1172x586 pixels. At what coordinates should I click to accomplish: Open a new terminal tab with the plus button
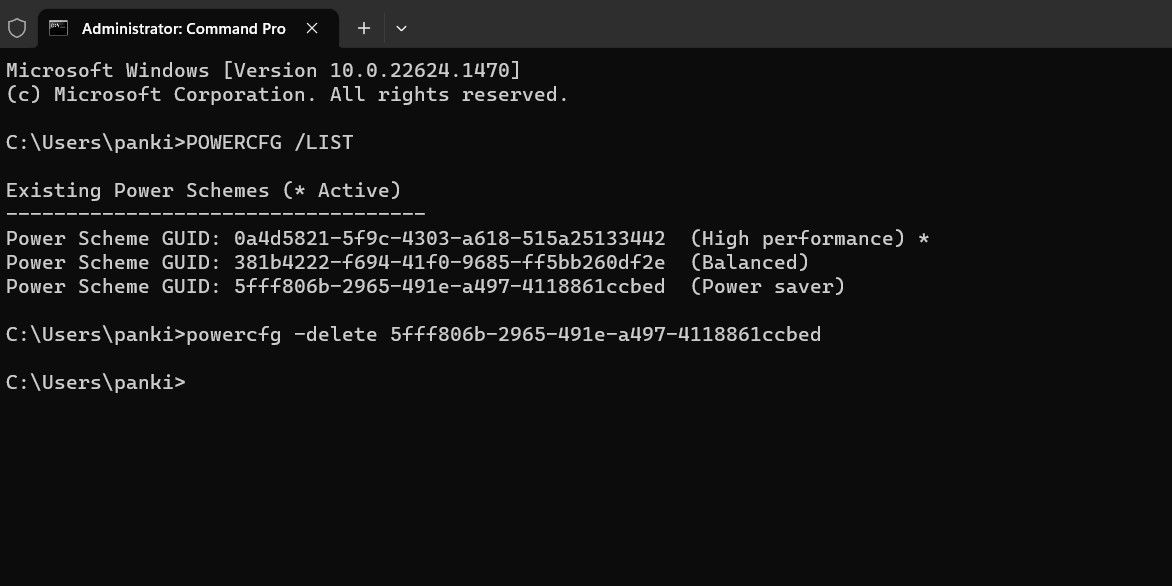pyautogui.click(x=364, y=28)
